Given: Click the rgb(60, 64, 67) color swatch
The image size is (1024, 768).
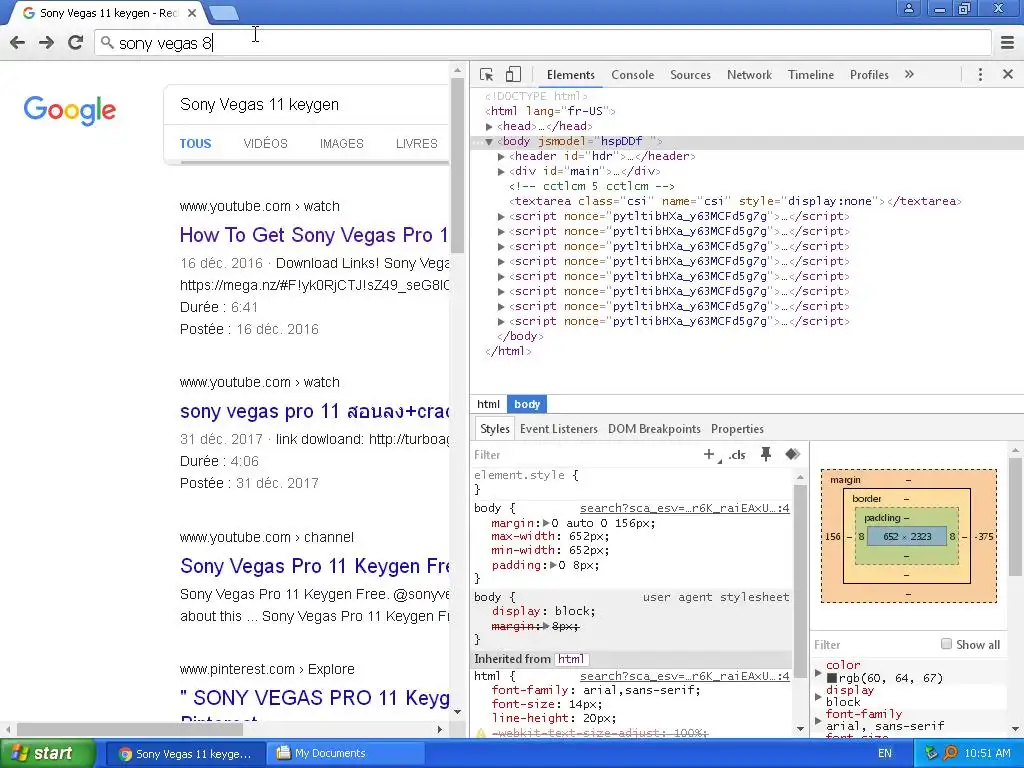Looking at the screenshot, I should pos(832,679).
